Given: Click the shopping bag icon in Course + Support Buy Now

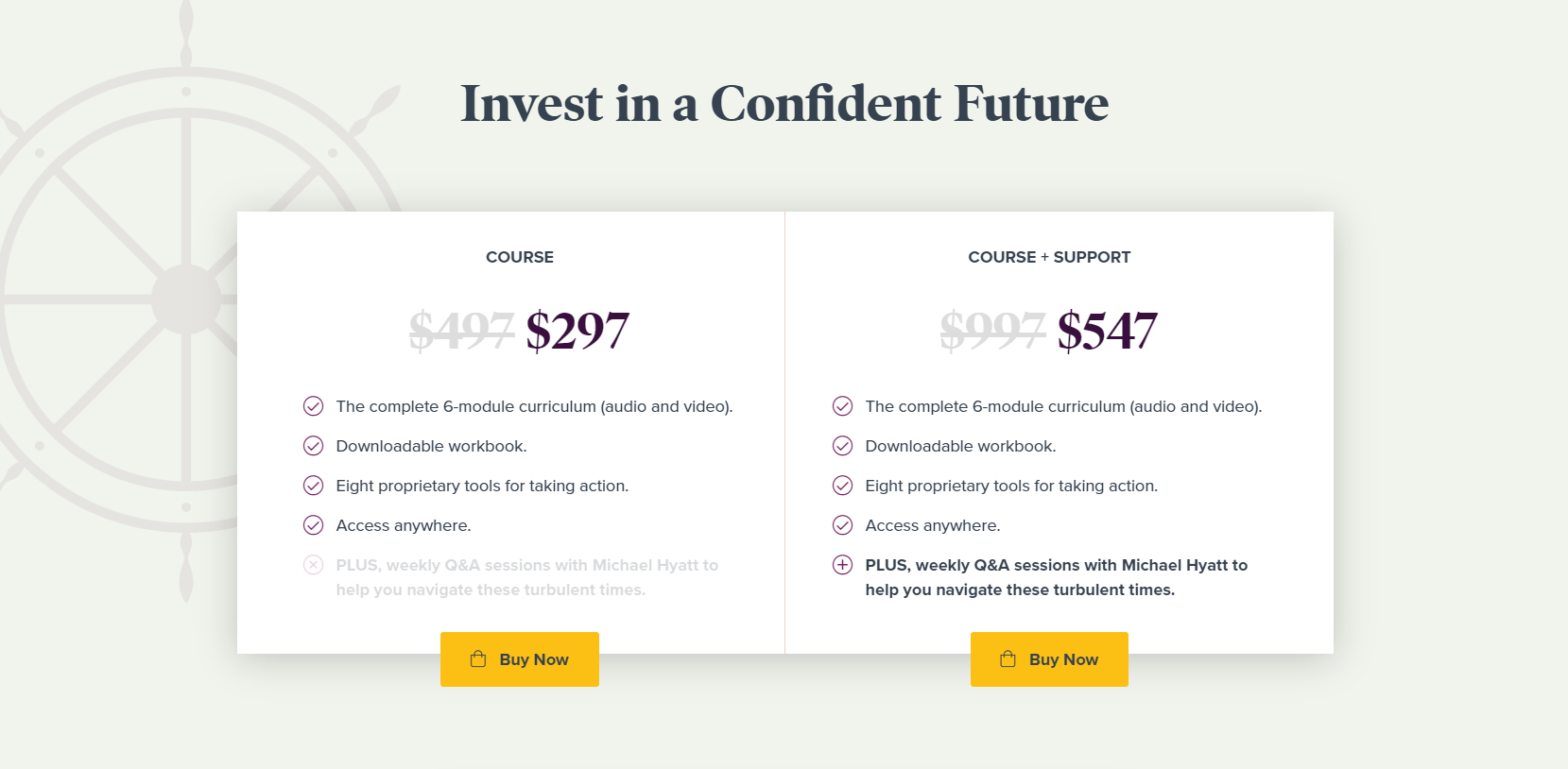Looking at the screenshot, I should tap(1008, 658).
